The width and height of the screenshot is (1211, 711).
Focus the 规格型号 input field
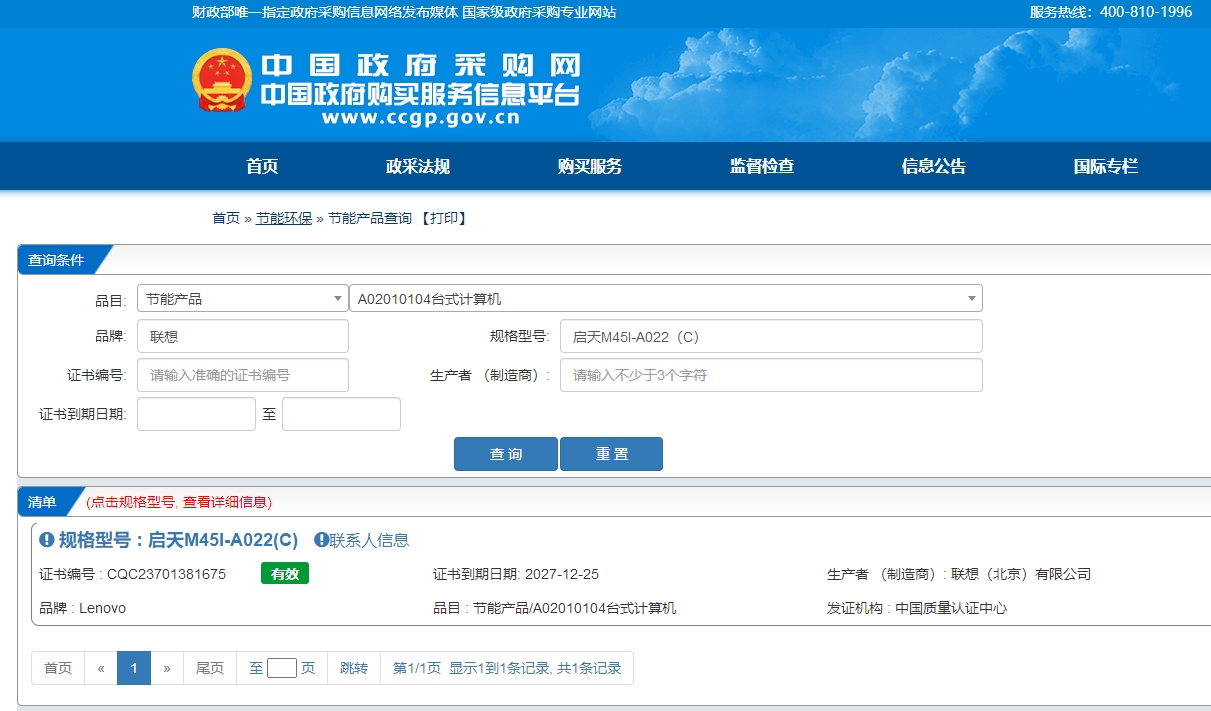[x=771, y=336]
